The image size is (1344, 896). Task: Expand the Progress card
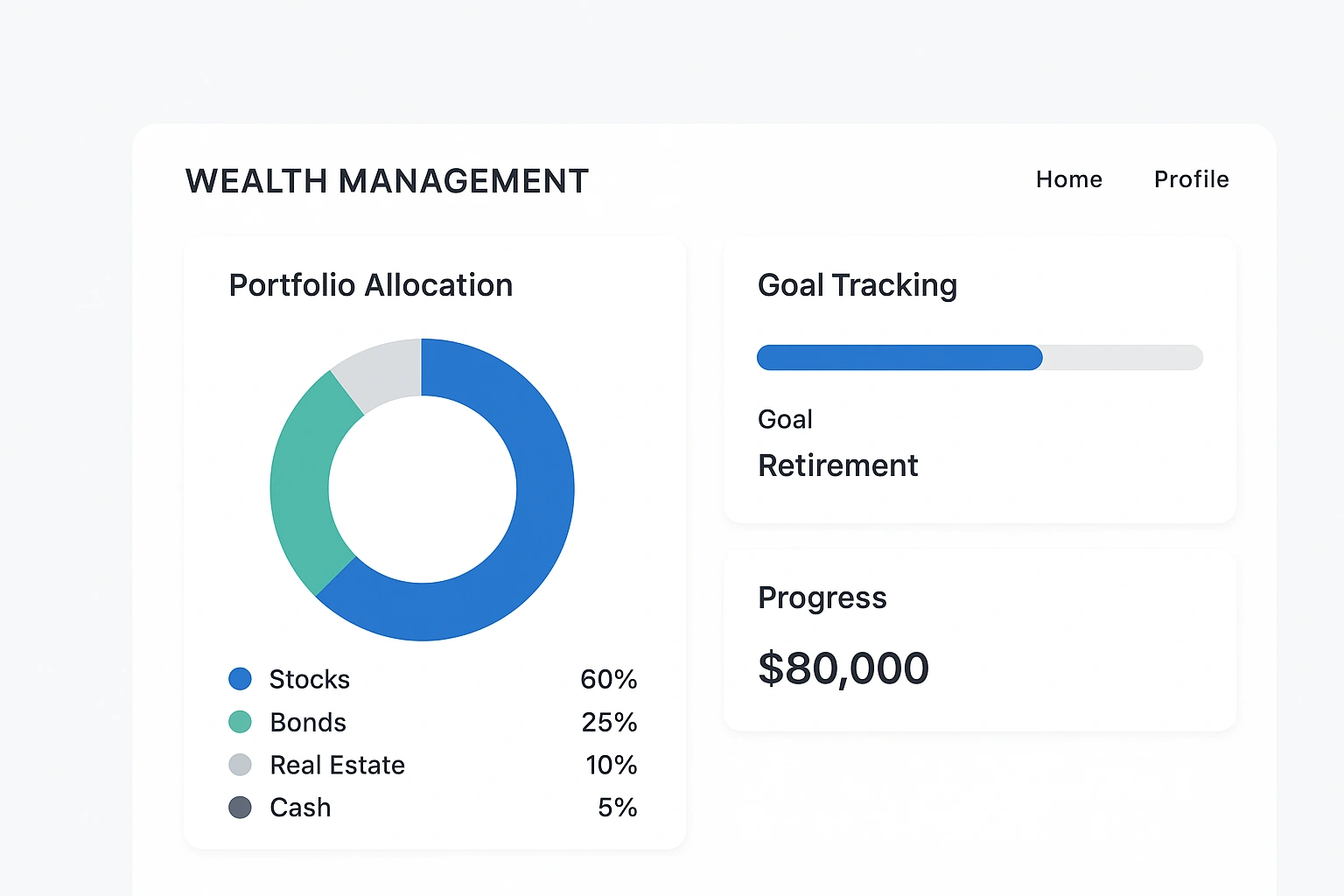979,639
